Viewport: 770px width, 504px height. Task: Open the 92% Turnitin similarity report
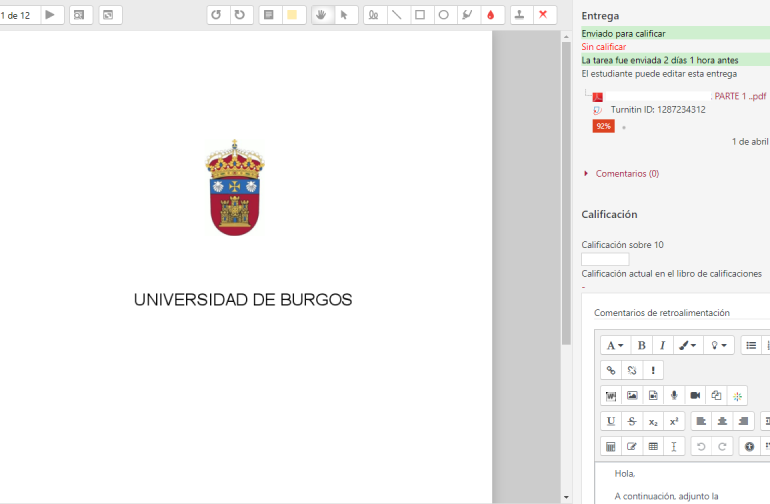(604, 126)
